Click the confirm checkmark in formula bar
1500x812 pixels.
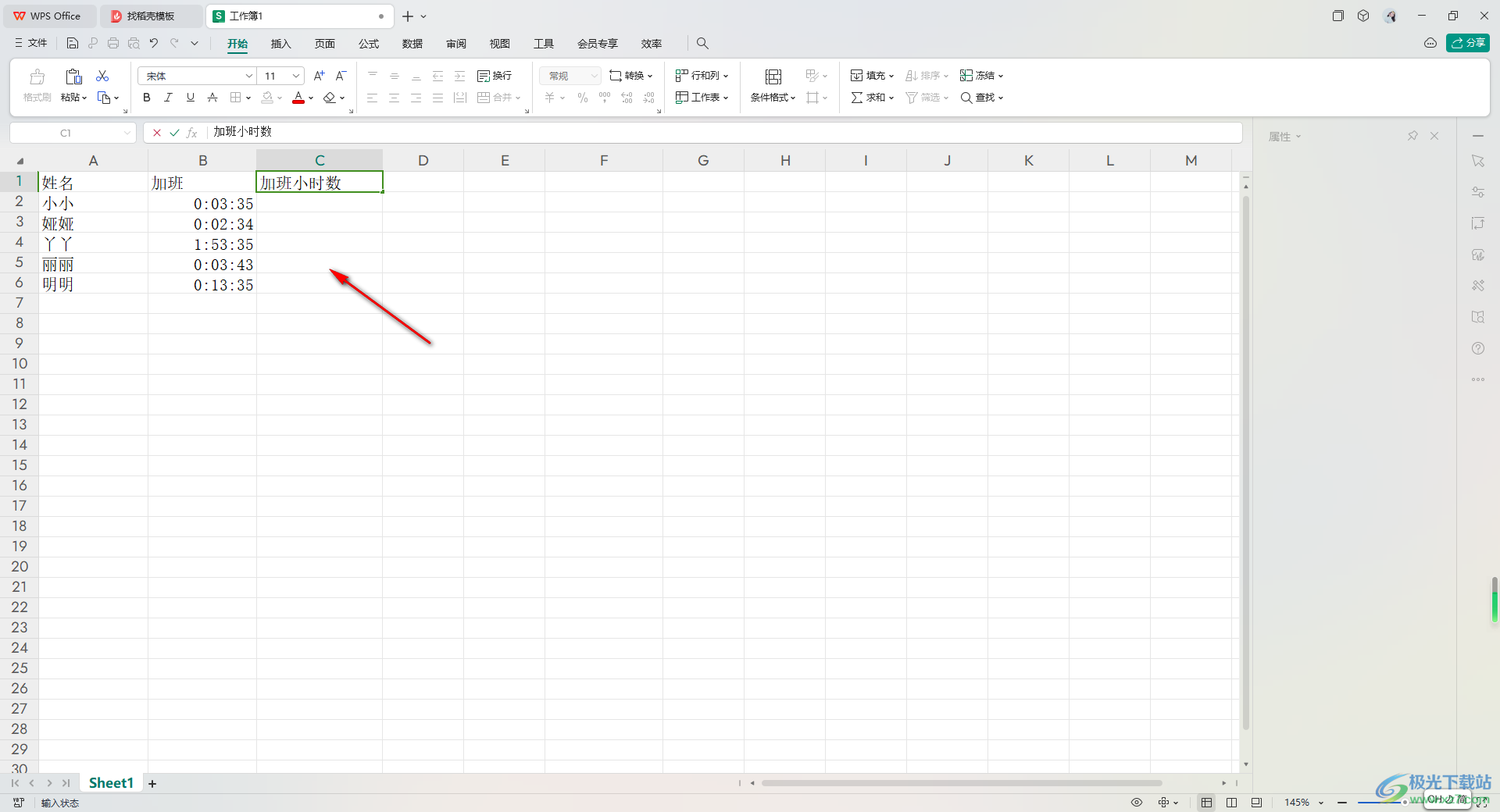coord(174,133)
